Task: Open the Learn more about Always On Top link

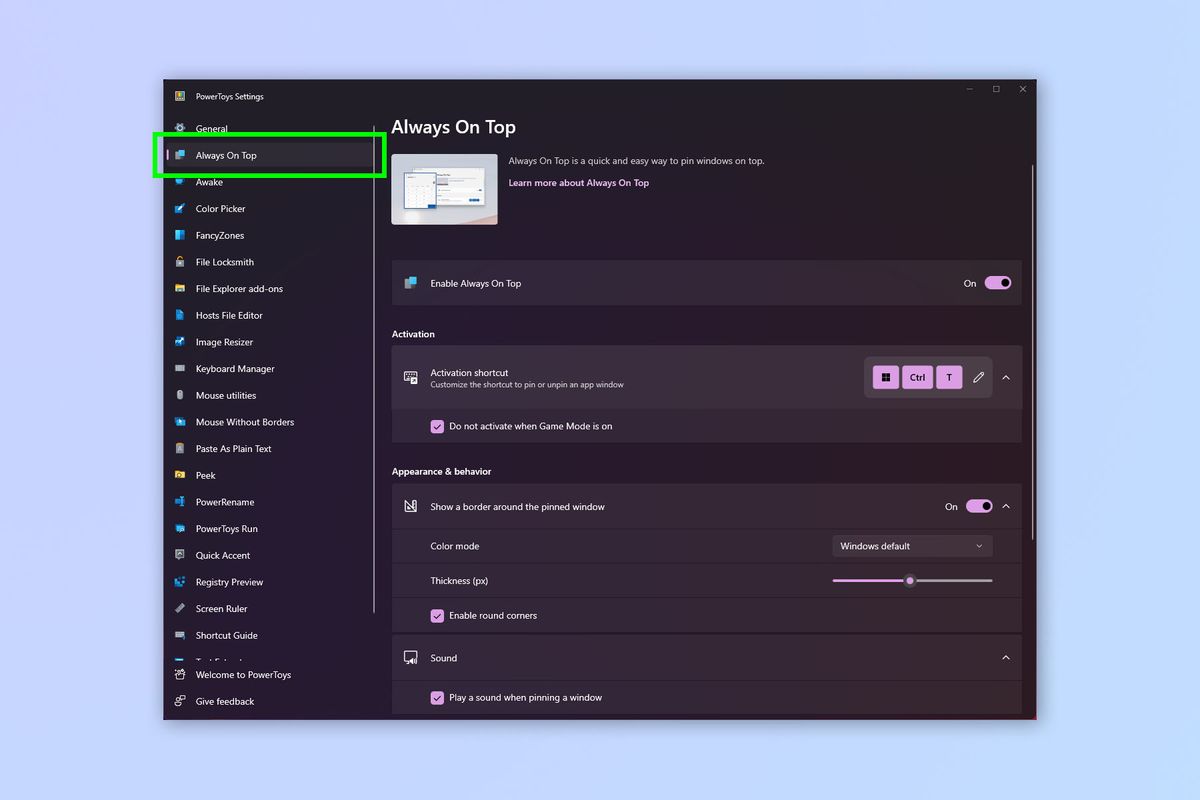Action: (x=578, y=182)
